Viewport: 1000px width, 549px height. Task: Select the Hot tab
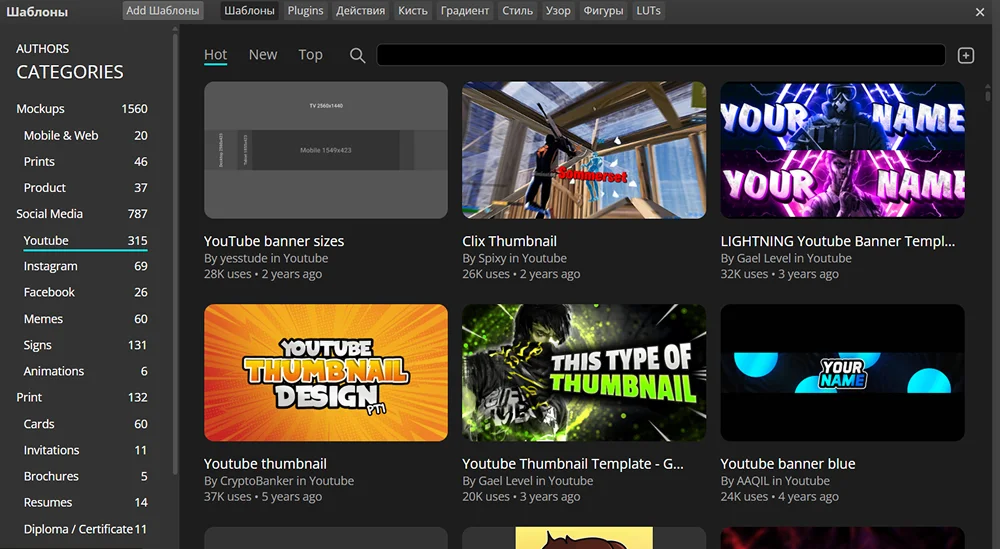coord(215,55)
